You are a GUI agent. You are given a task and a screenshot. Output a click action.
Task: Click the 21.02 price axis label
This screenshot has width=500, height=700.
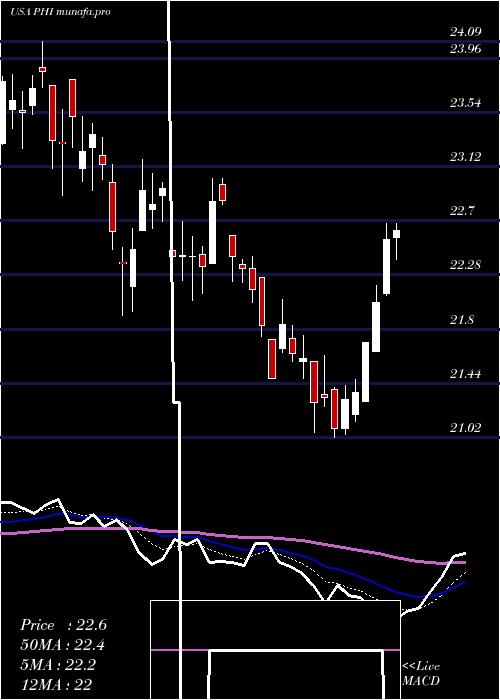pos(465,428)
